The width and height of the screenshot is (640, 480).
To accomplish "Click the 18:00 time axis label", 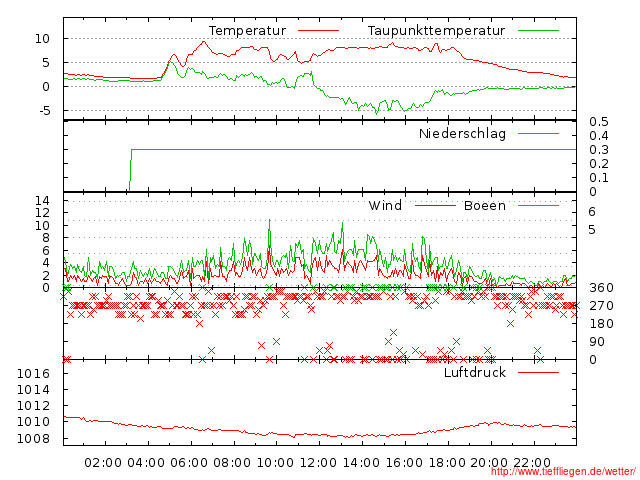I will click(x=447, y=463).
